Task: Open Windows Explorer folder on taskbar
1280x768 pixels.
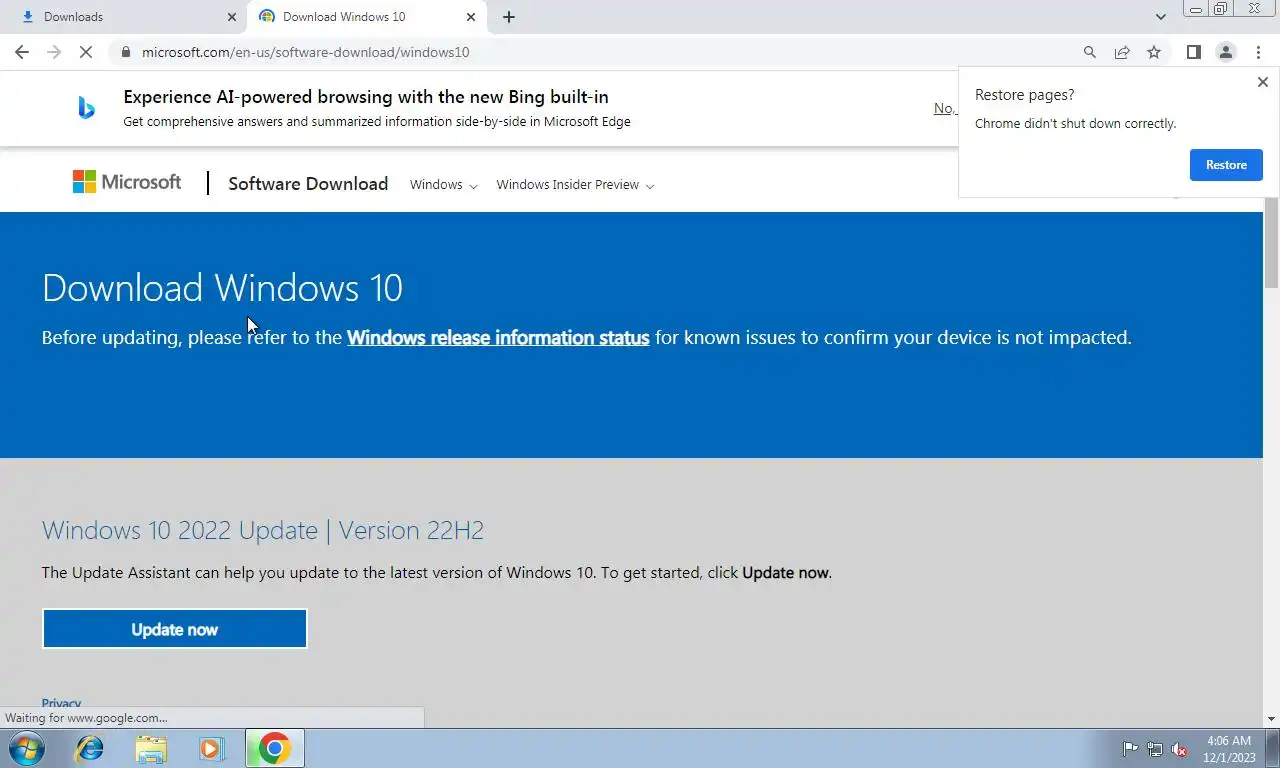Action: tap(151, 748)
